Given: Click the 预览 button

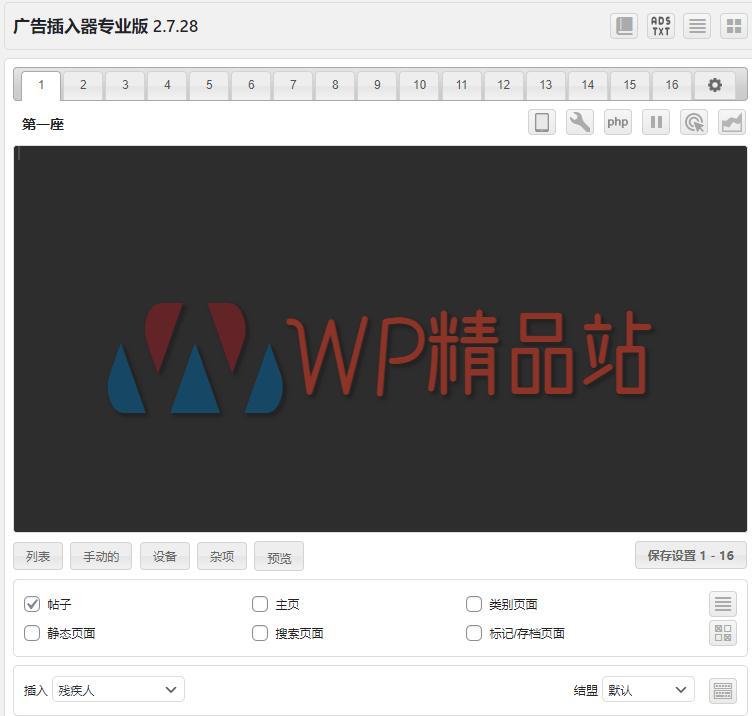Looking at the screenshot, I should (279, 556).
